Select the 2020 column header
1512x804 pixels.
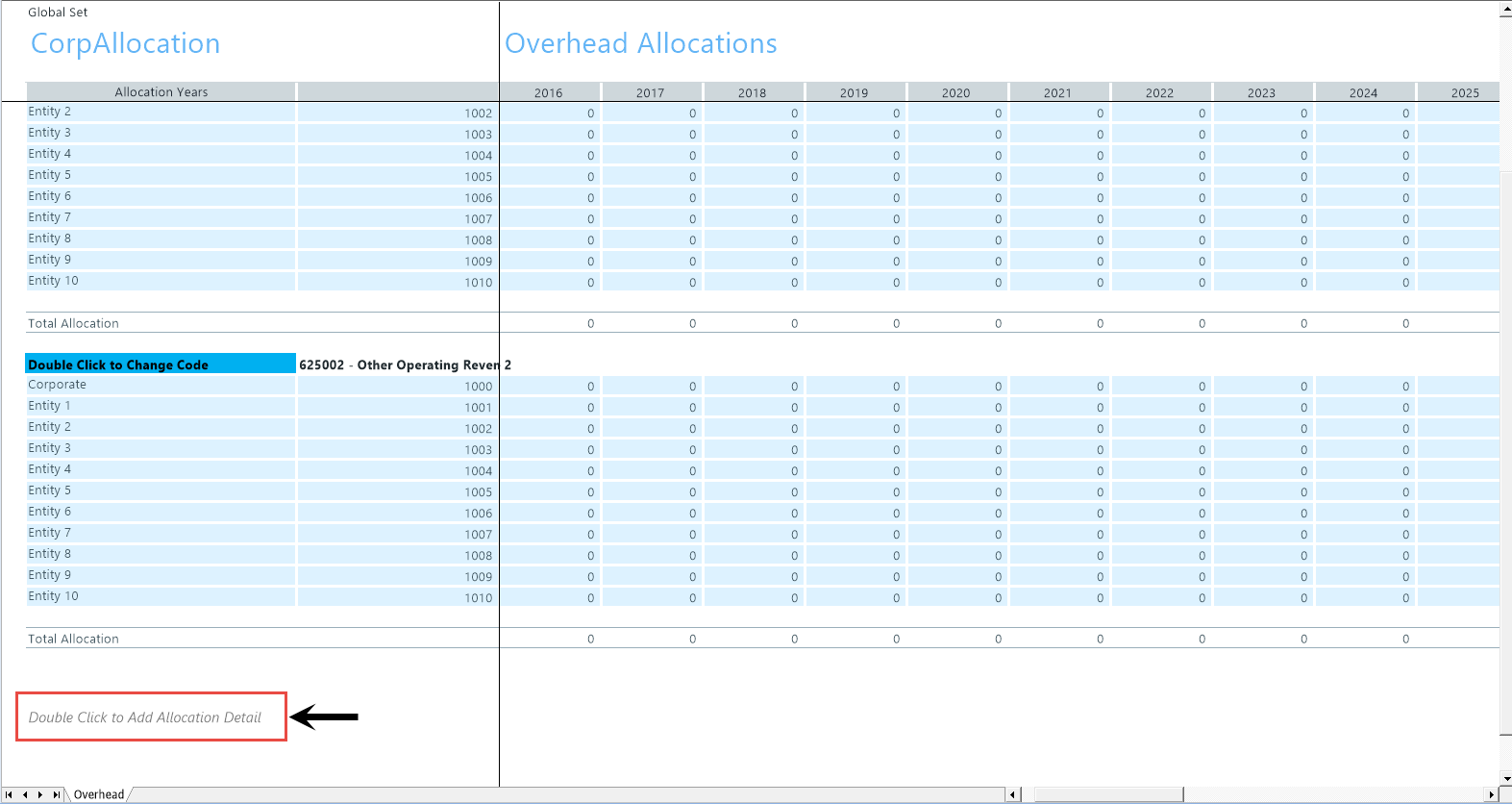(956, 92)
